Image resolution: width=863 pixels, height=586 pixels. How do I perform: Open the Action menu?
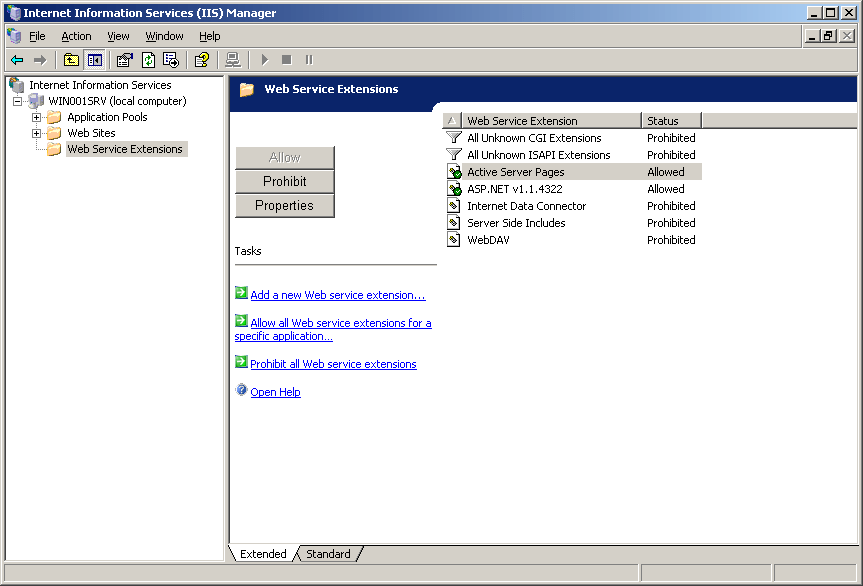click(76, 36)
